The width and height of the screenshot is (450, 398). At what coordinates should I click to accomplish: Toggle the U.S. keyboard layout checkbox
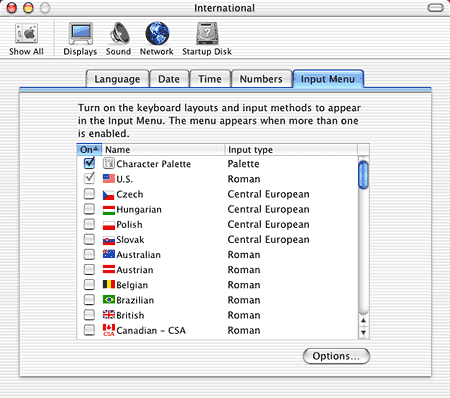click(89, 178)
